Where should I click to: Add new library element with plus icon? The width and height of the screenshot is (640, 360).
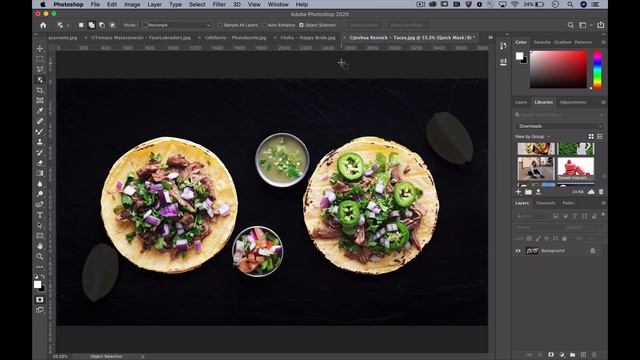click(x=518, y=192)
